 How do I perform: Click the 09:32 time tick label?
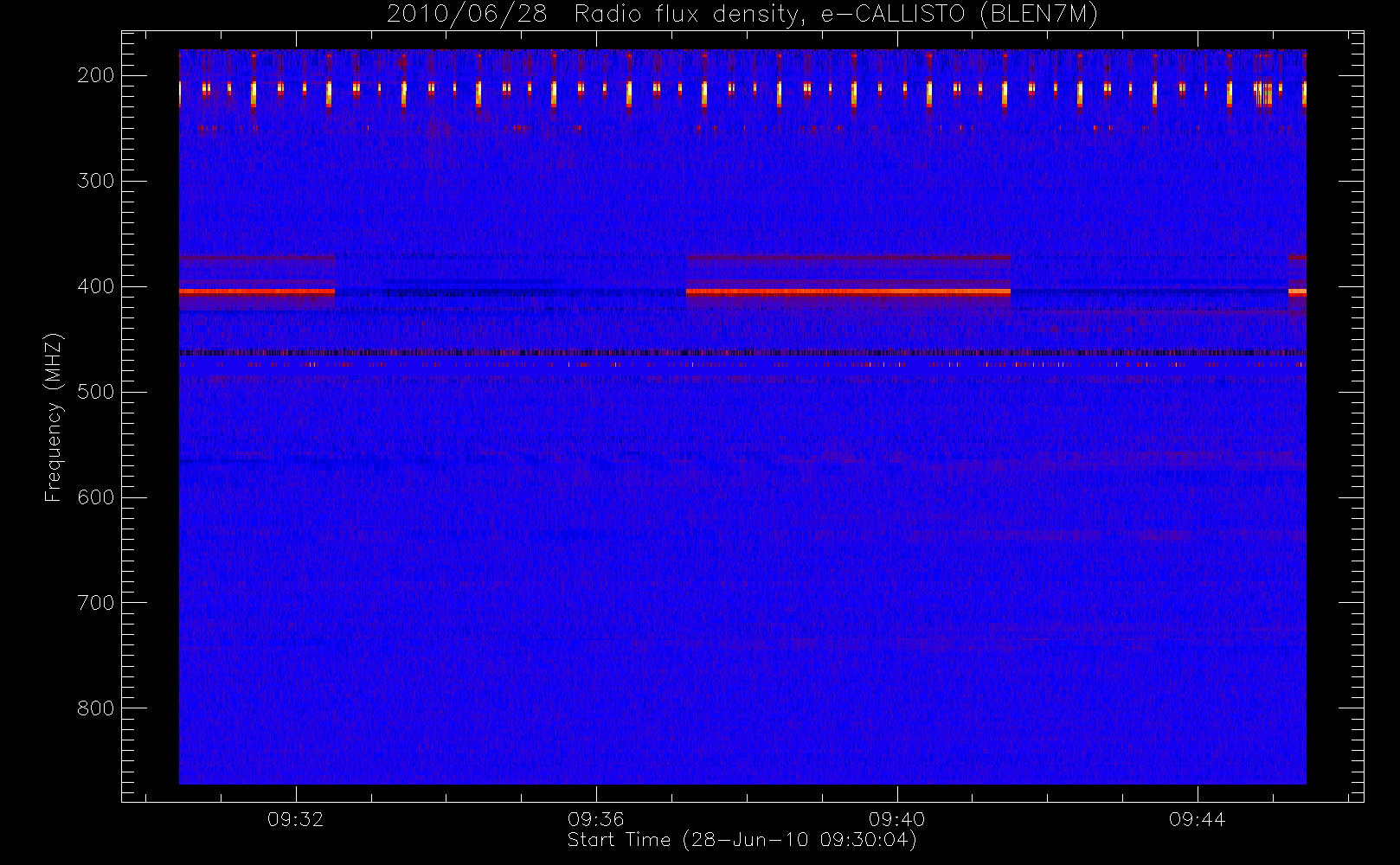296,819
